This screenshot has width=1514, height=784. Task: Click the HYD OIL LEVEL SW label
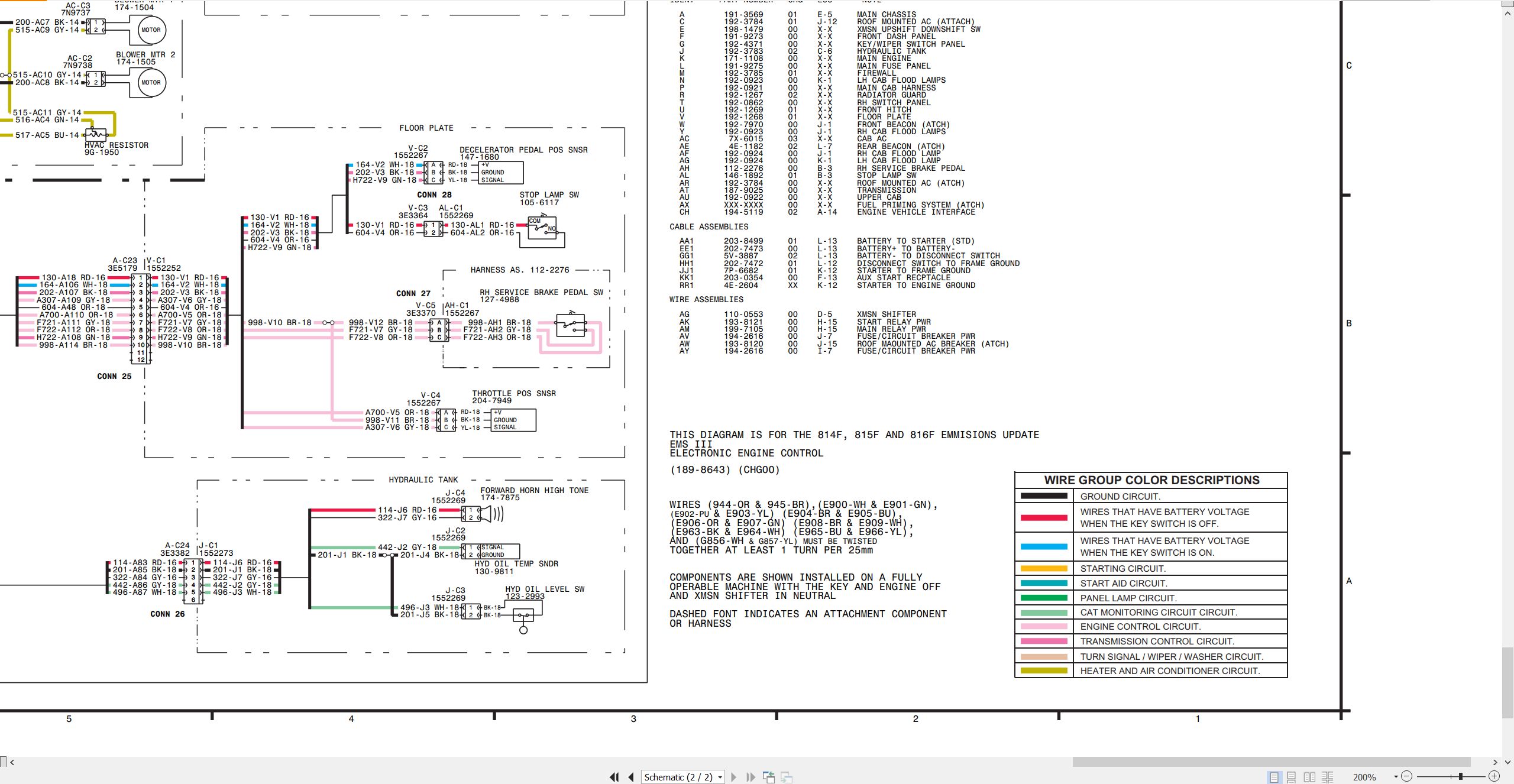point(545,589)
